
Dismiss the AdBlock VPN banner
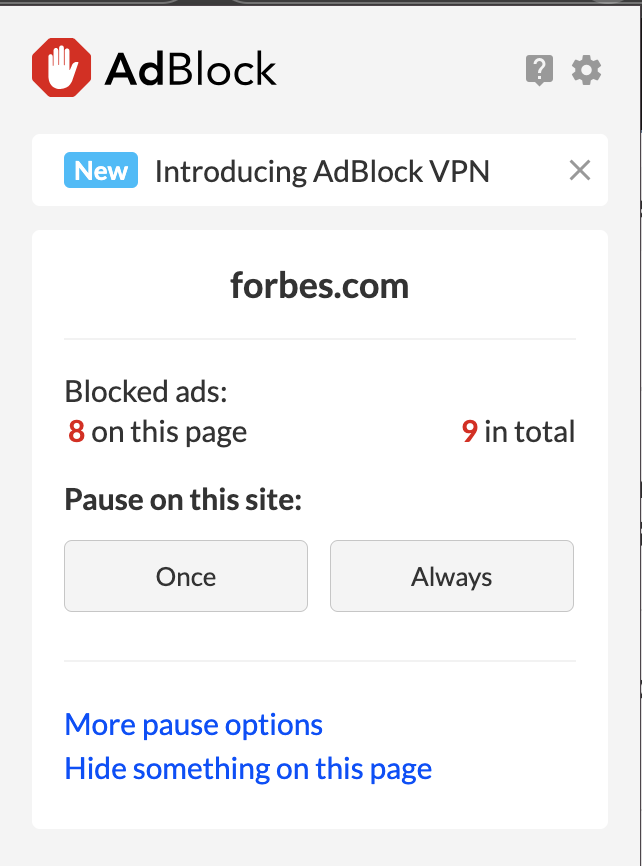point(580,170)
